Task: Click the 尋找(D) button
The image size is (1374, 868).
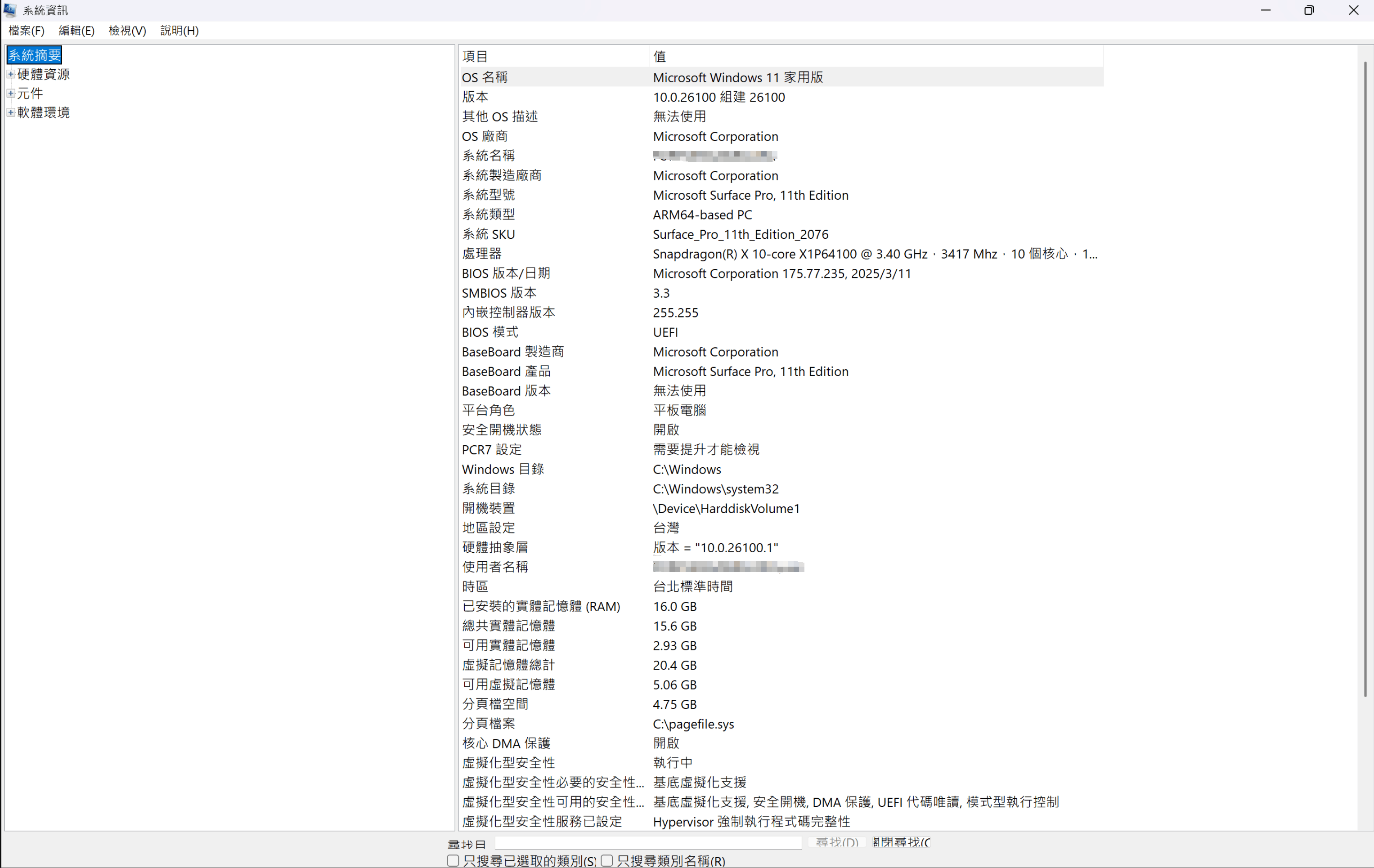Action: coord(836,842)
